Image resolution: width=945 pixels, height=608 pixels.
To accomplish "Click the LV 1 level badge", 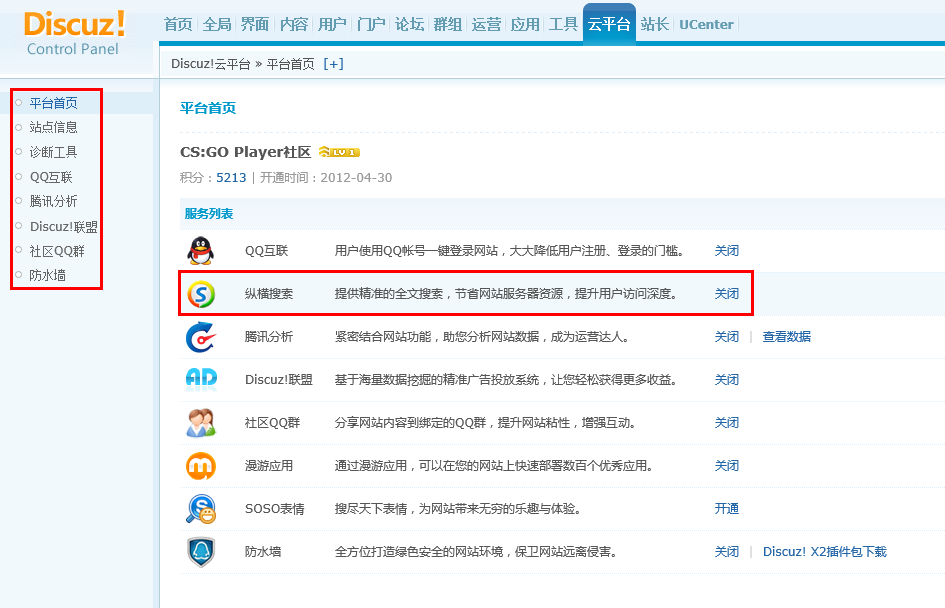I will pyautogui.click(x=339, y=152).
